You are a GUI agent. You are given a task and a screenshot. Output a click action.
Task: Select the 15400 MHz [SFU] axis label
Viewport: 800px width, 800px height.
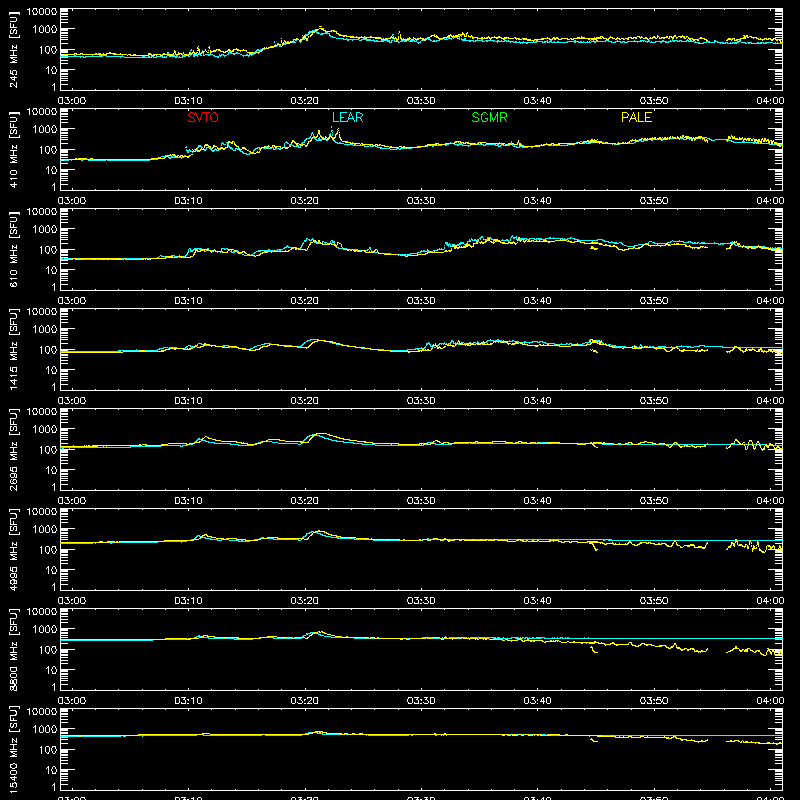click(x=13, y=749)
